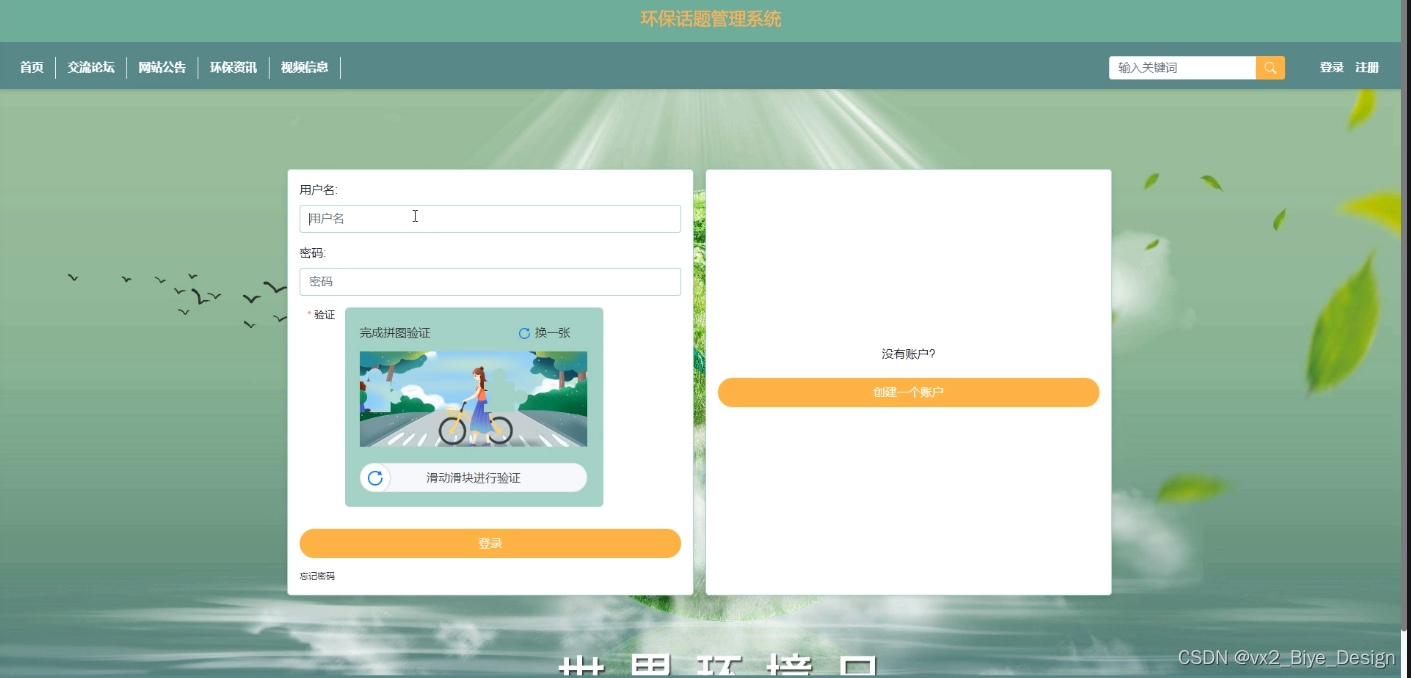Open 网站公告 menu item

(x=162, y=68)
